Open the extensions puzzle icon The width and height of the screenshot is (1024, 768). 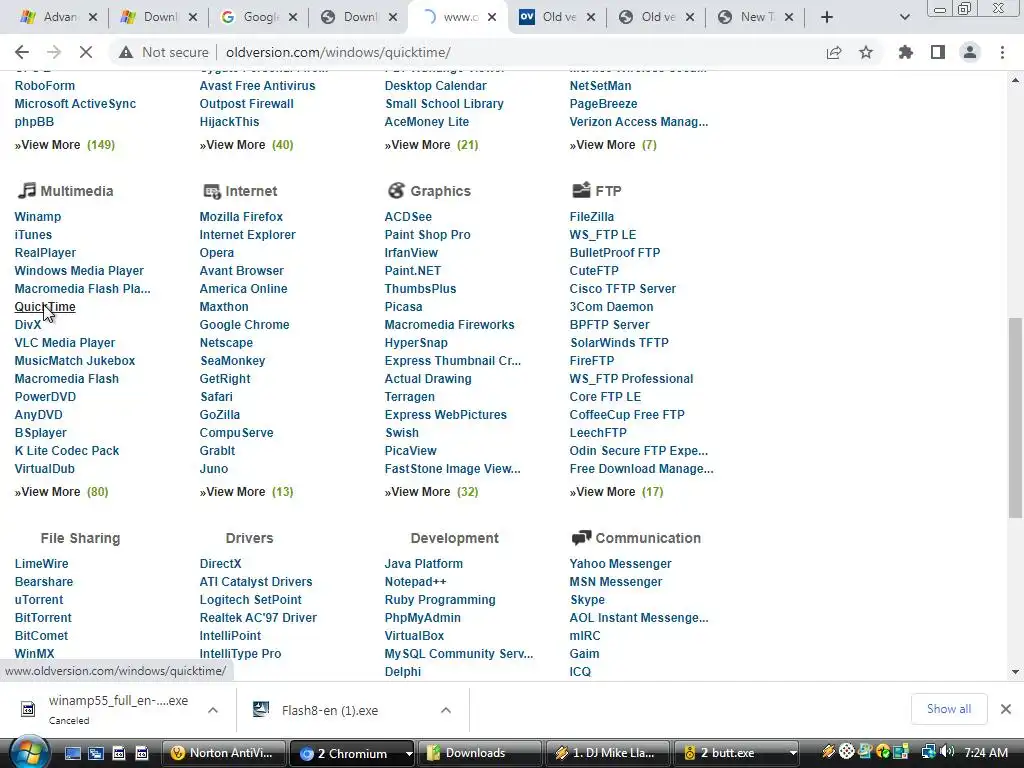[x=906, y=52]
